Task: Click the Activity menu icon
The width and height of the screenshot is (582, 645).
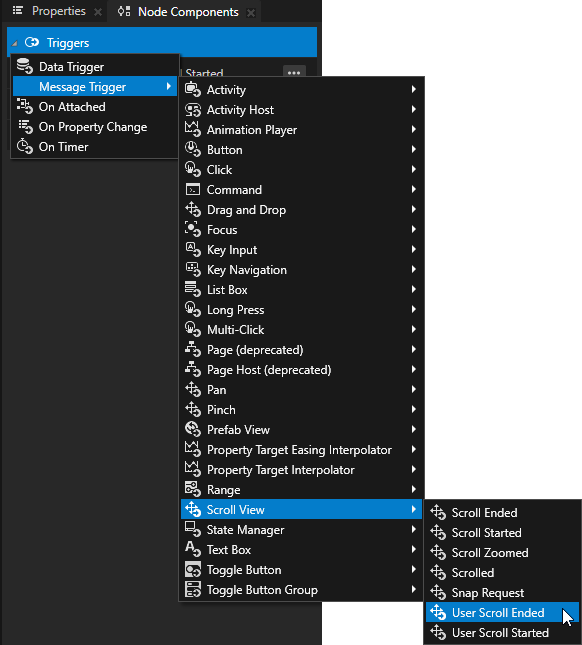Action: pos(192,89)
